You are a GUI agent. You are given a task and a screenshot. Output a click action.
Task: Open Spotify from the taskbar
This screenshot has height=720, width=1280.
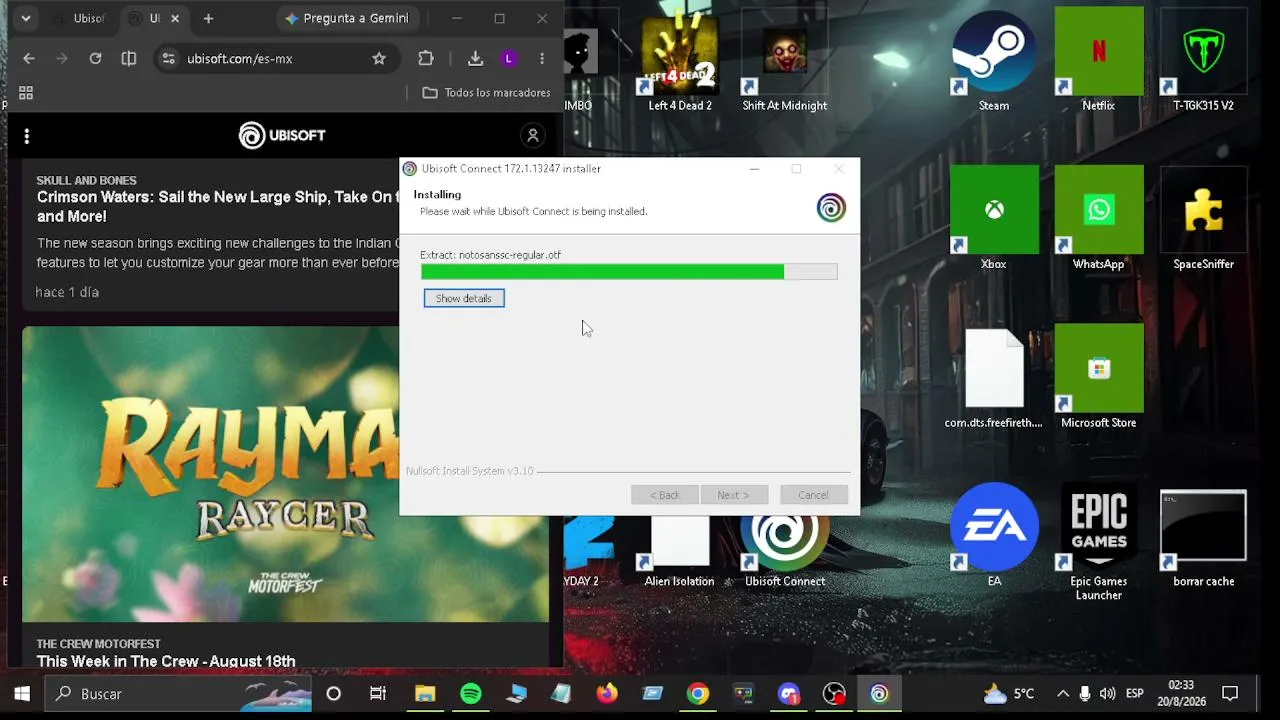471,694
